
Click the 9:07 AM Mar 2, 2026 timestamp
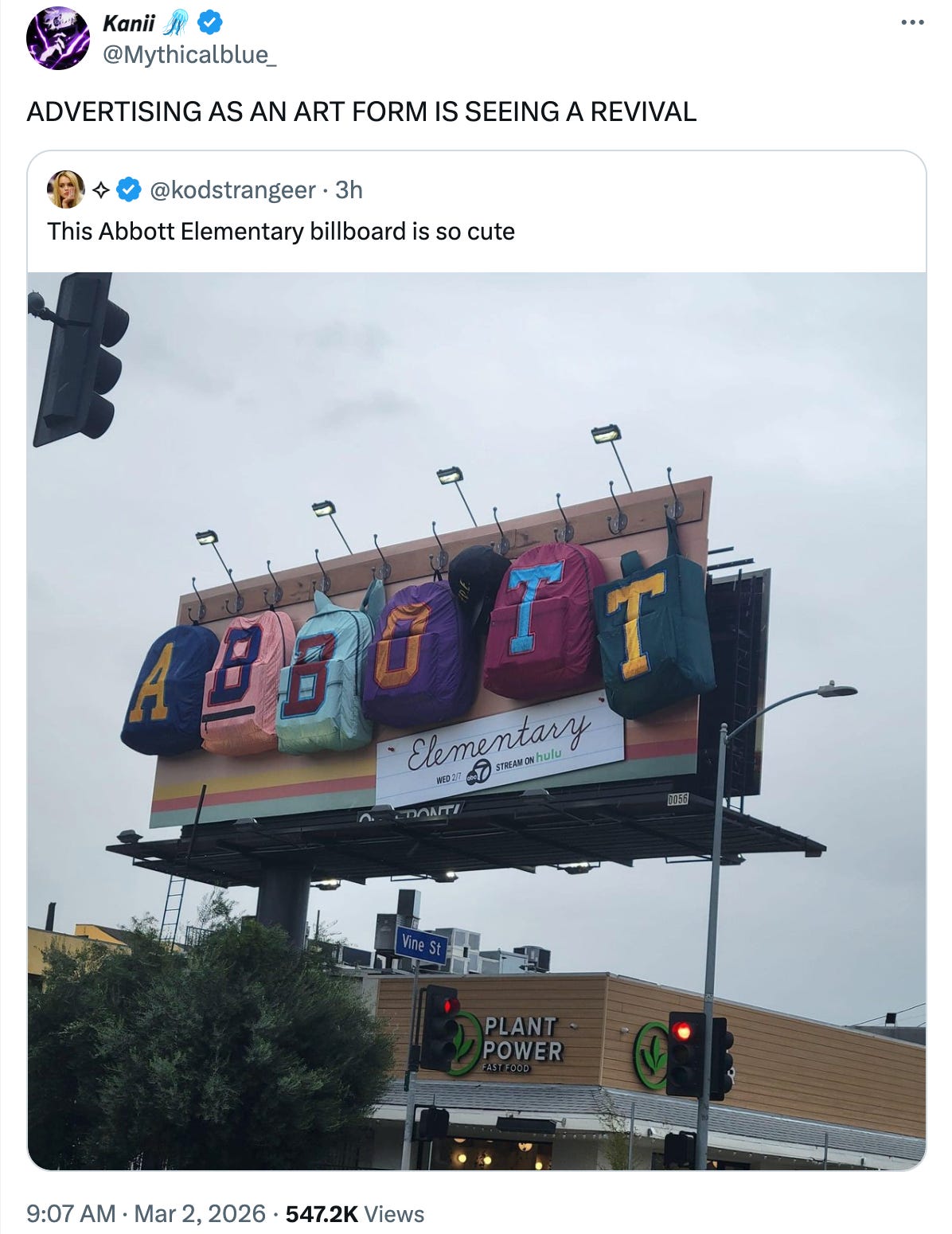pos(146,1214)
